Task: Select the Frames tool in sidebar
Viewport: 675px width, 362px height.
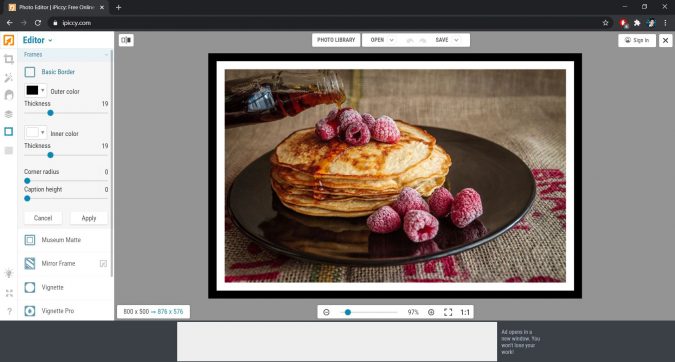Action: click(x=9, y=132)
